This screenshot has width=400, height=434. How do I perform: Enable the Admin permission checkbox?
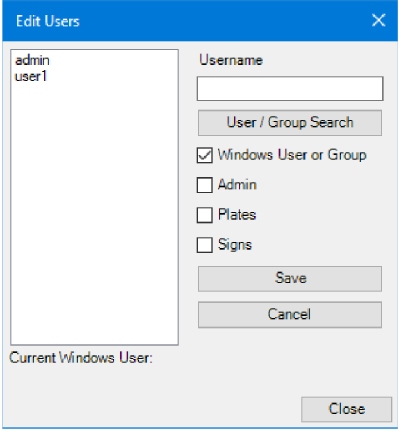(x=204, y=185)
